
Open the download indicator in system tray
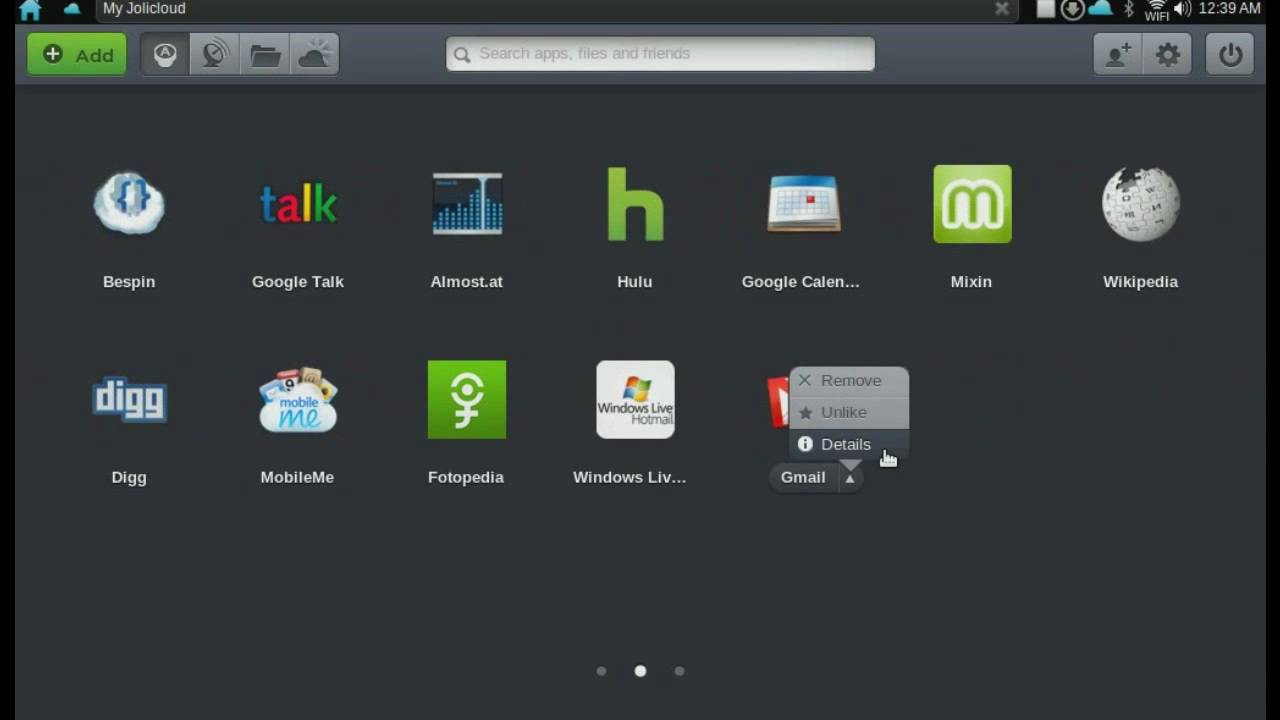(x=1072, y=9)
